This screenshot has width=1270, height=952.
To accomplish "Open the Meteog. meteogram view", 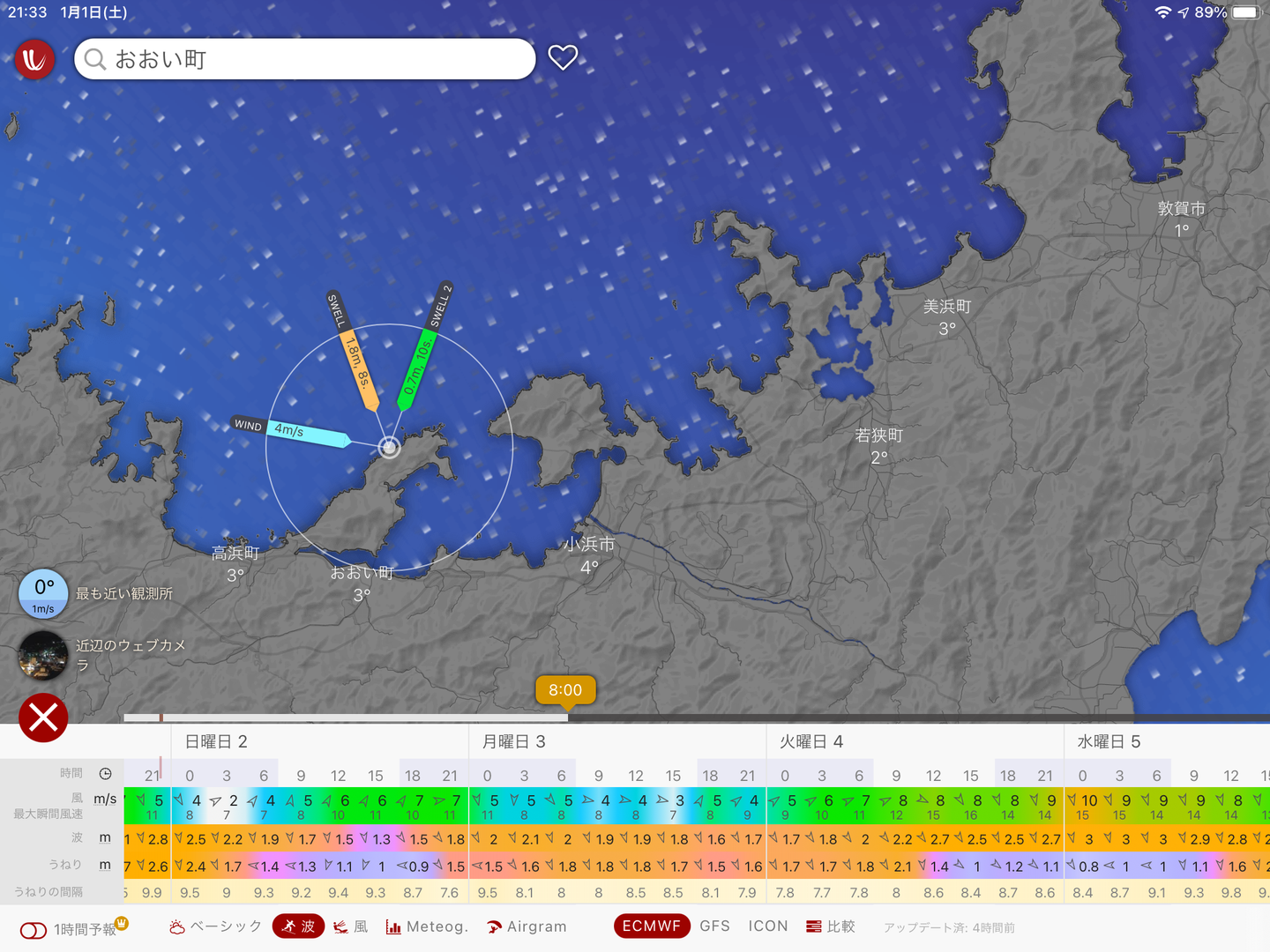I will click(427, 926).
